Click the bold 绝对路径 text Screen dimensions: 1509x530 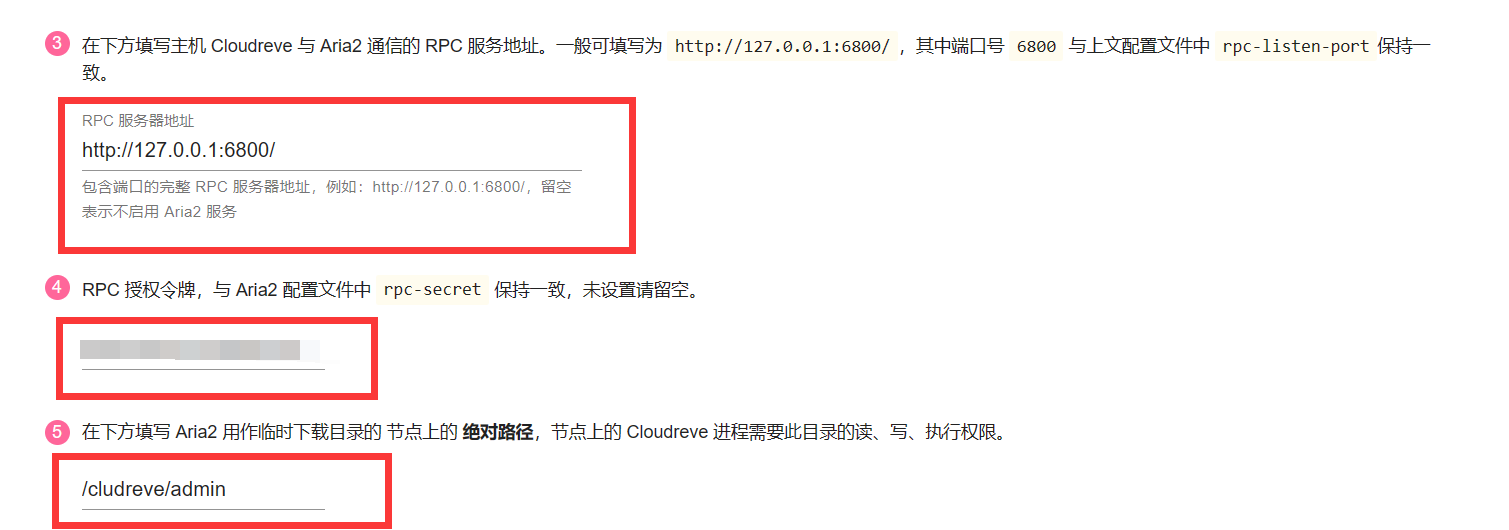(x=497, y=433)
